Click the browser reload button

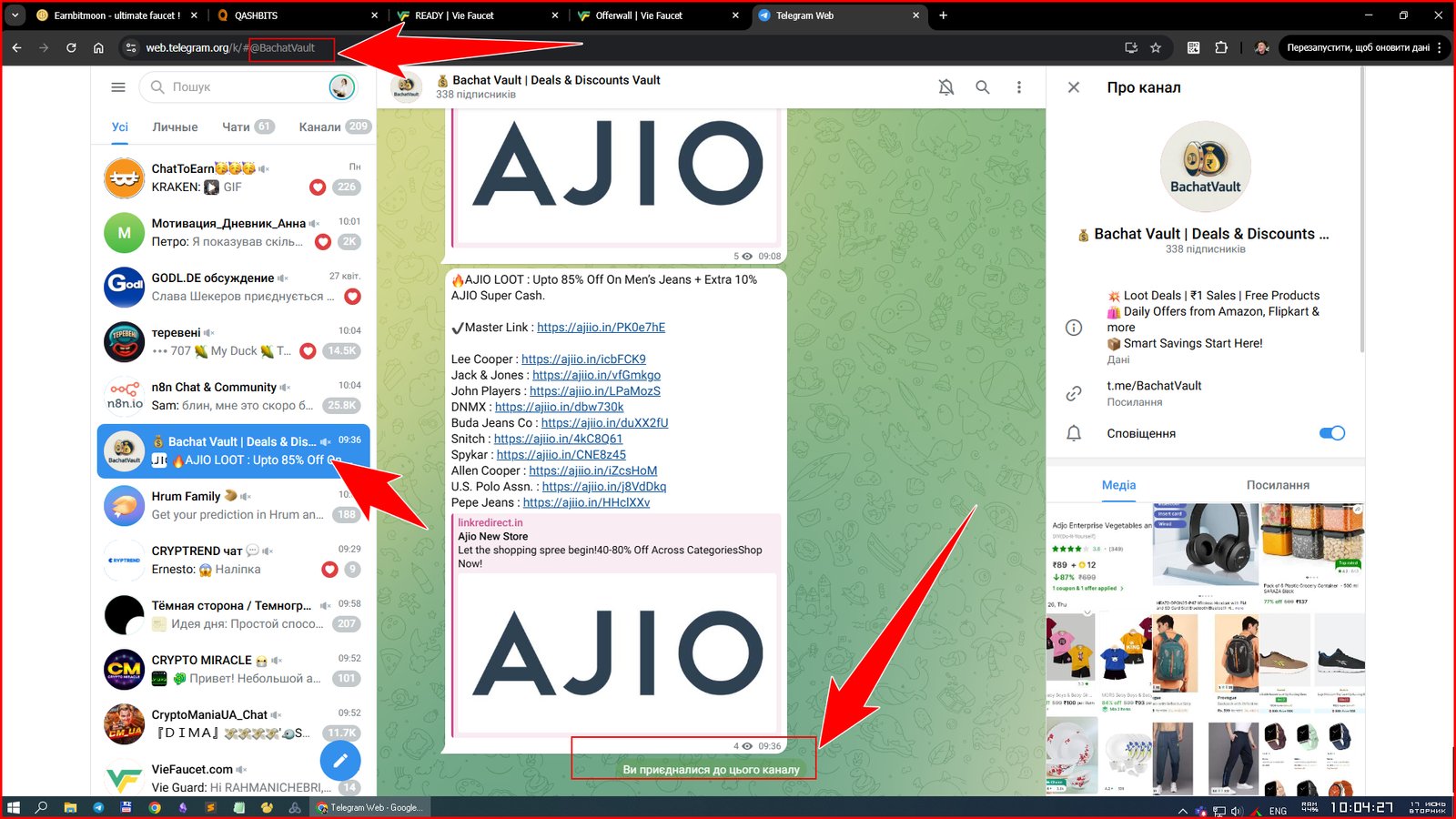[x=71, y=47]
